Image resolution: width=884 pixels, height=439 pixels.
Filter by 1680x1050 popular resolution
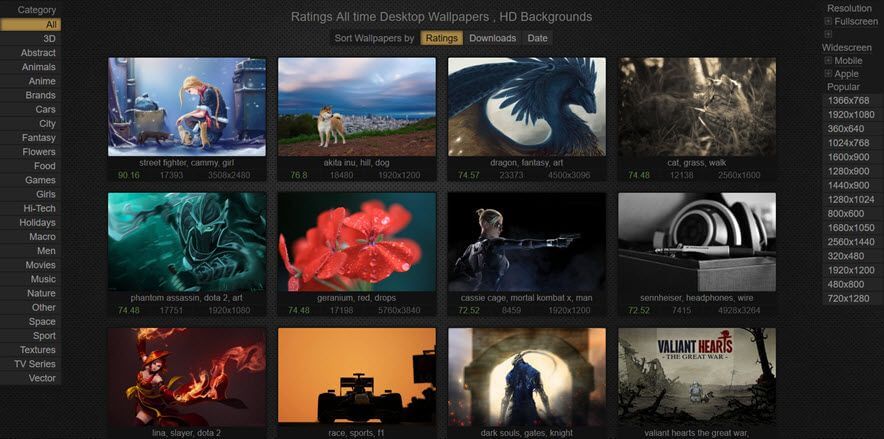852,228
